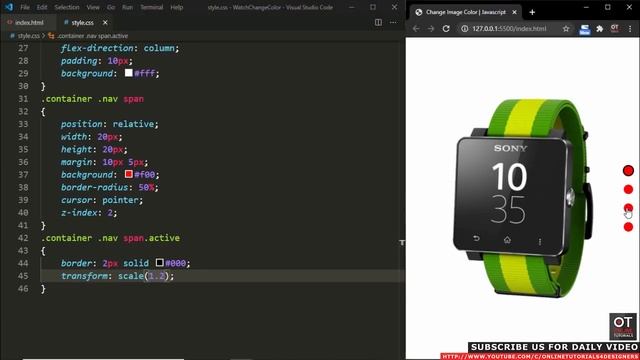
Task: Click the border-radius: 50% line
Action: (109, 187)
